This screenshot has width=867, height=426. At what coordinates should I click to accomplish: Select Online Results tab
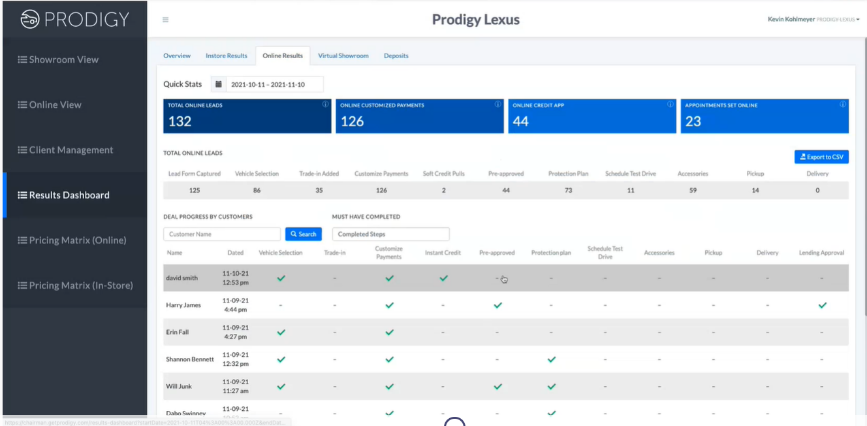point(283,56)
